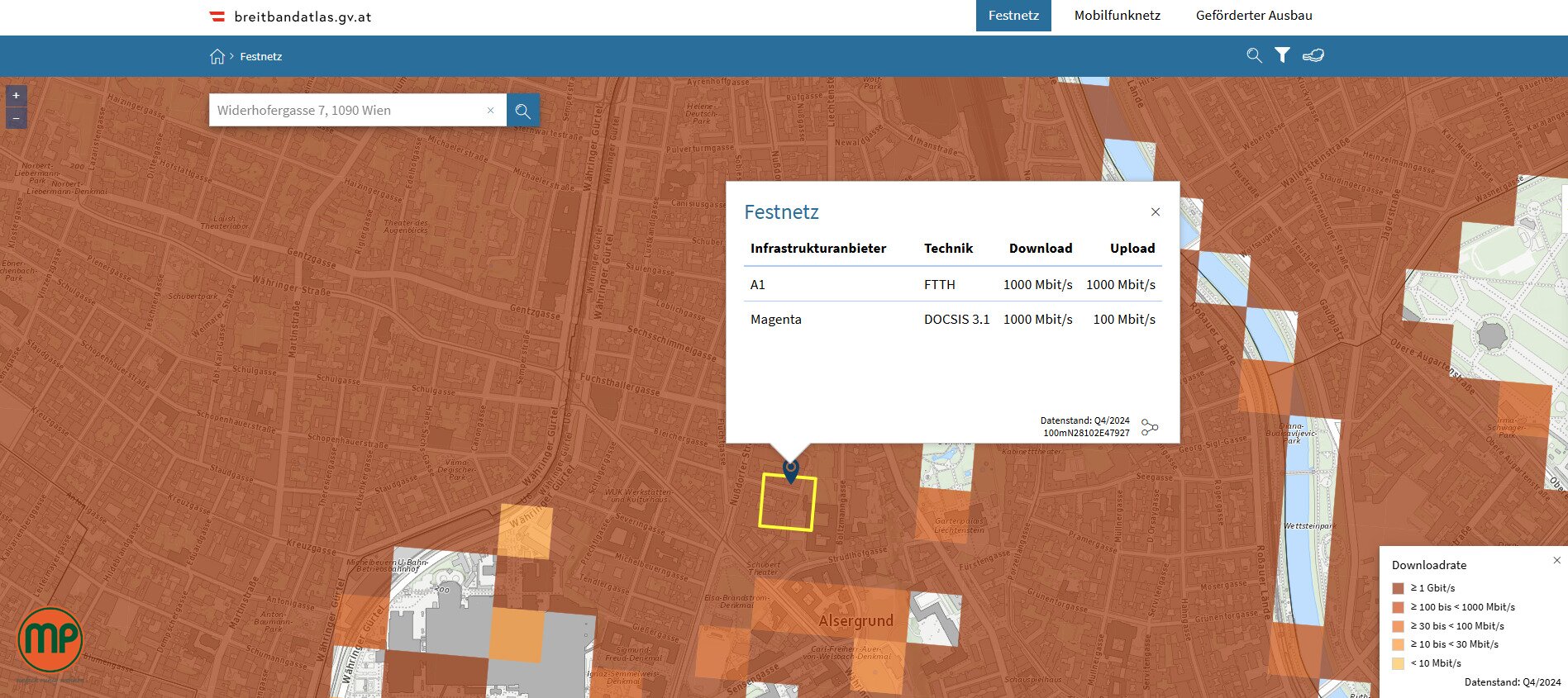1568x698 pixels.
Task: Open the Geförderter Ausbau tab
Action: coord(1254,16)
